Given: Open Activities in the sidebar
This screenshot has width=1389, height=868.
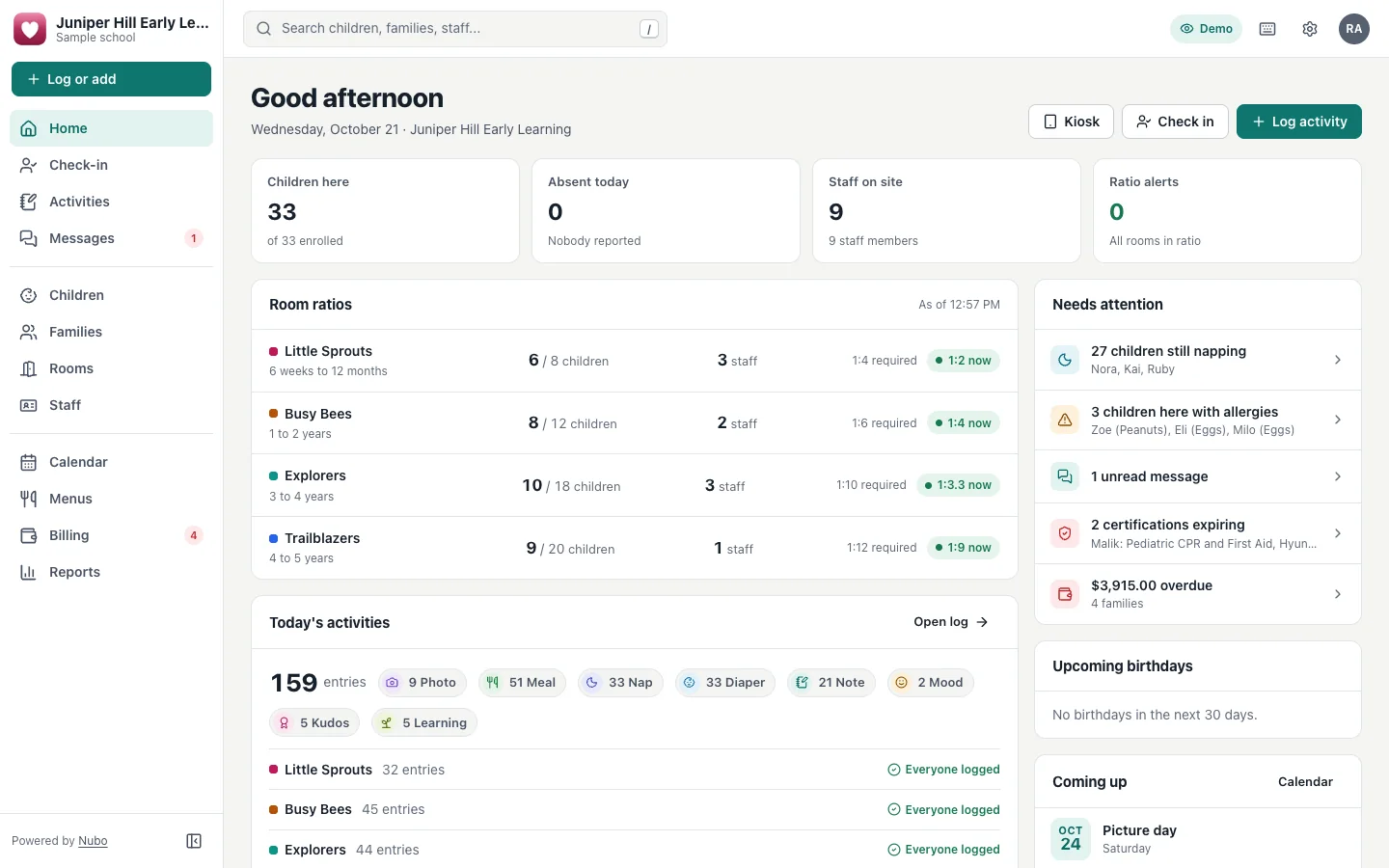Looking at the screenshot, I should (111, 202).
